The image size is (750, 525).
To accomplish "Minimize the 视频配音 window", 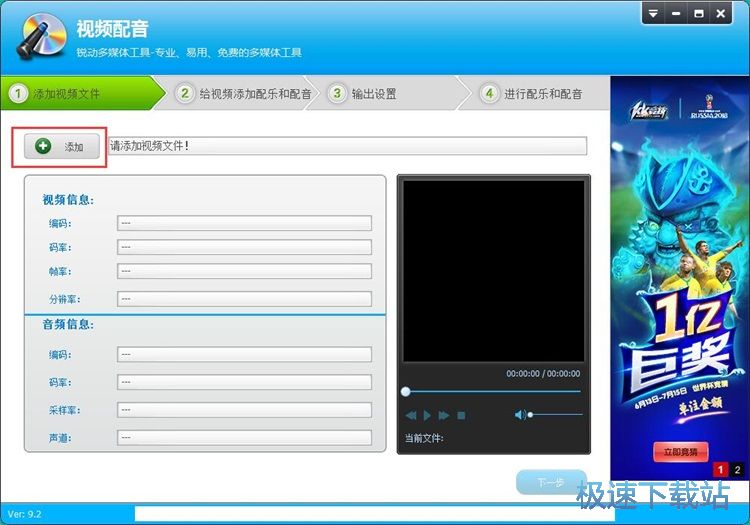I will click(x=676, y=14).
